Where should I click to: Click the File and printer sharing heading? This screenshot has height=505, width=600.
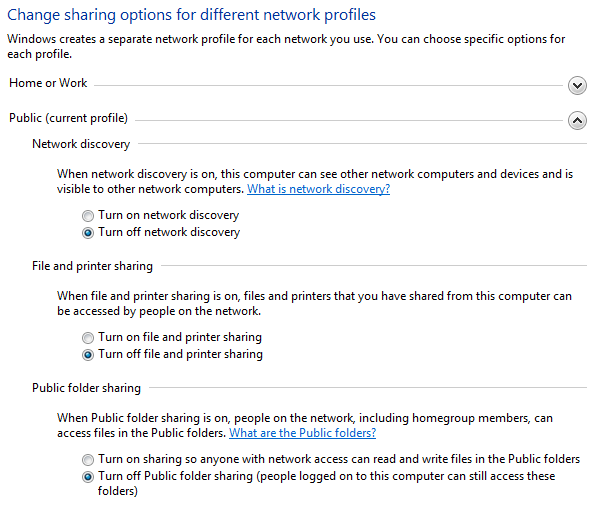(x=92, y=266)
